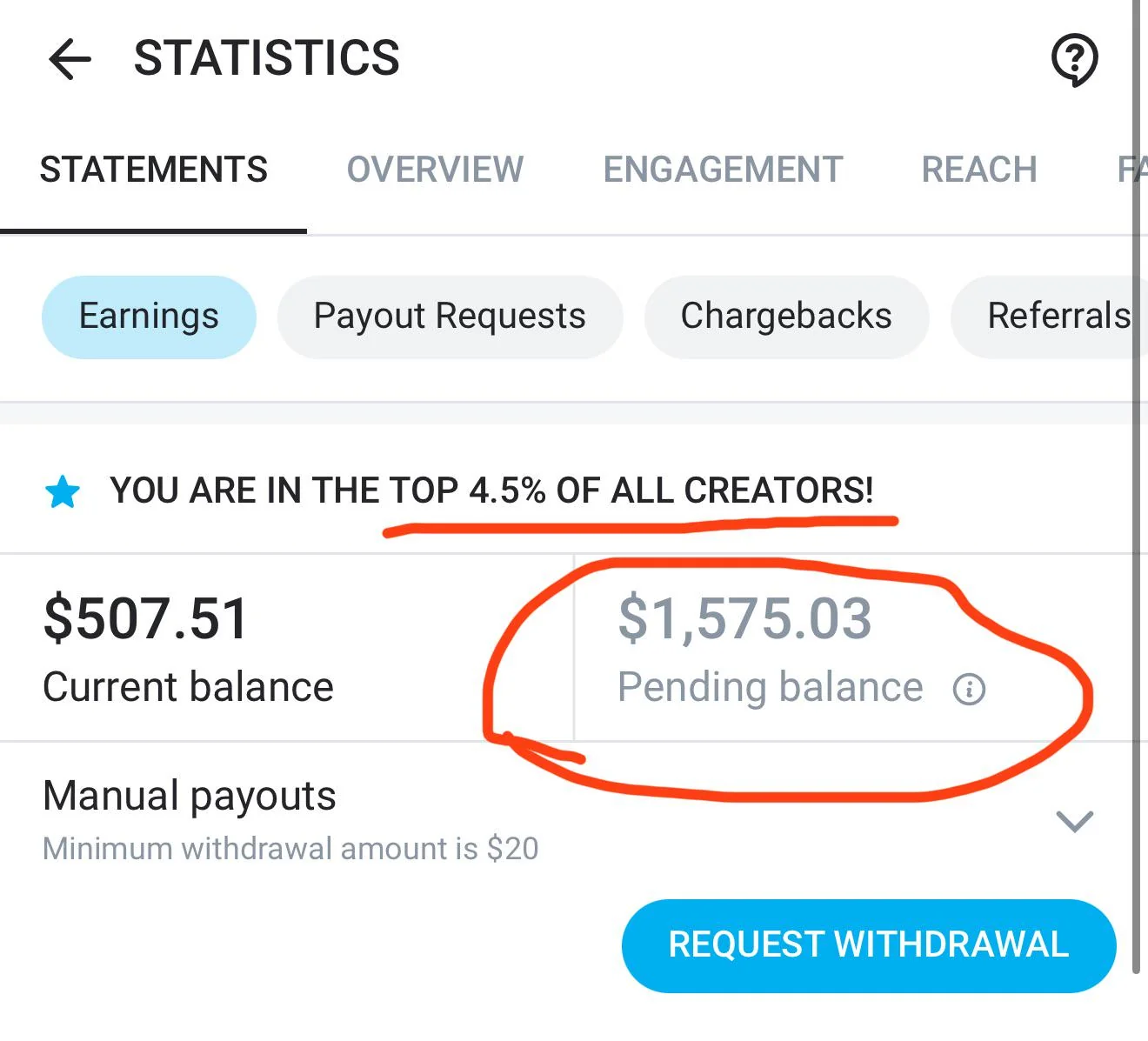Image resolution: width=1148 pixels, height=1041 pixels.
Task: Click the blue star next to top creators message
Action: tap(62, 491)
